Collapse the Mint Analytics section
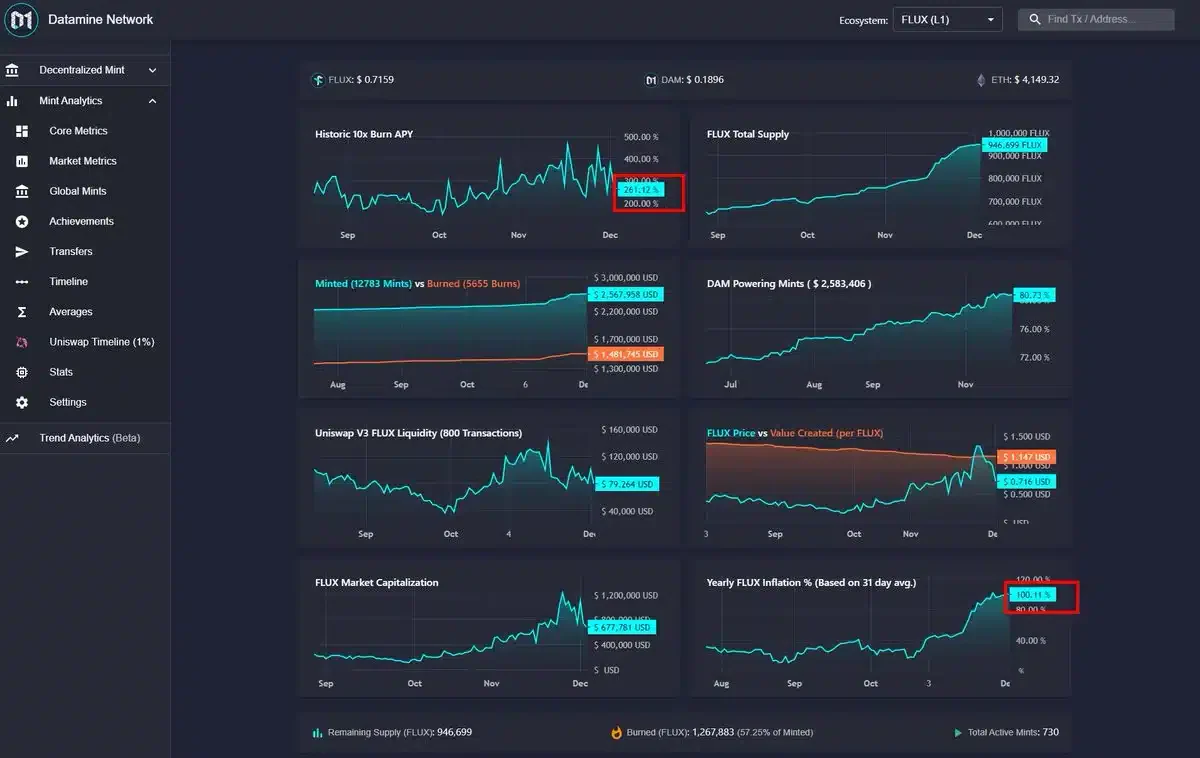Viewport: 1200px width, 758px height. click(x=85, y=101)
